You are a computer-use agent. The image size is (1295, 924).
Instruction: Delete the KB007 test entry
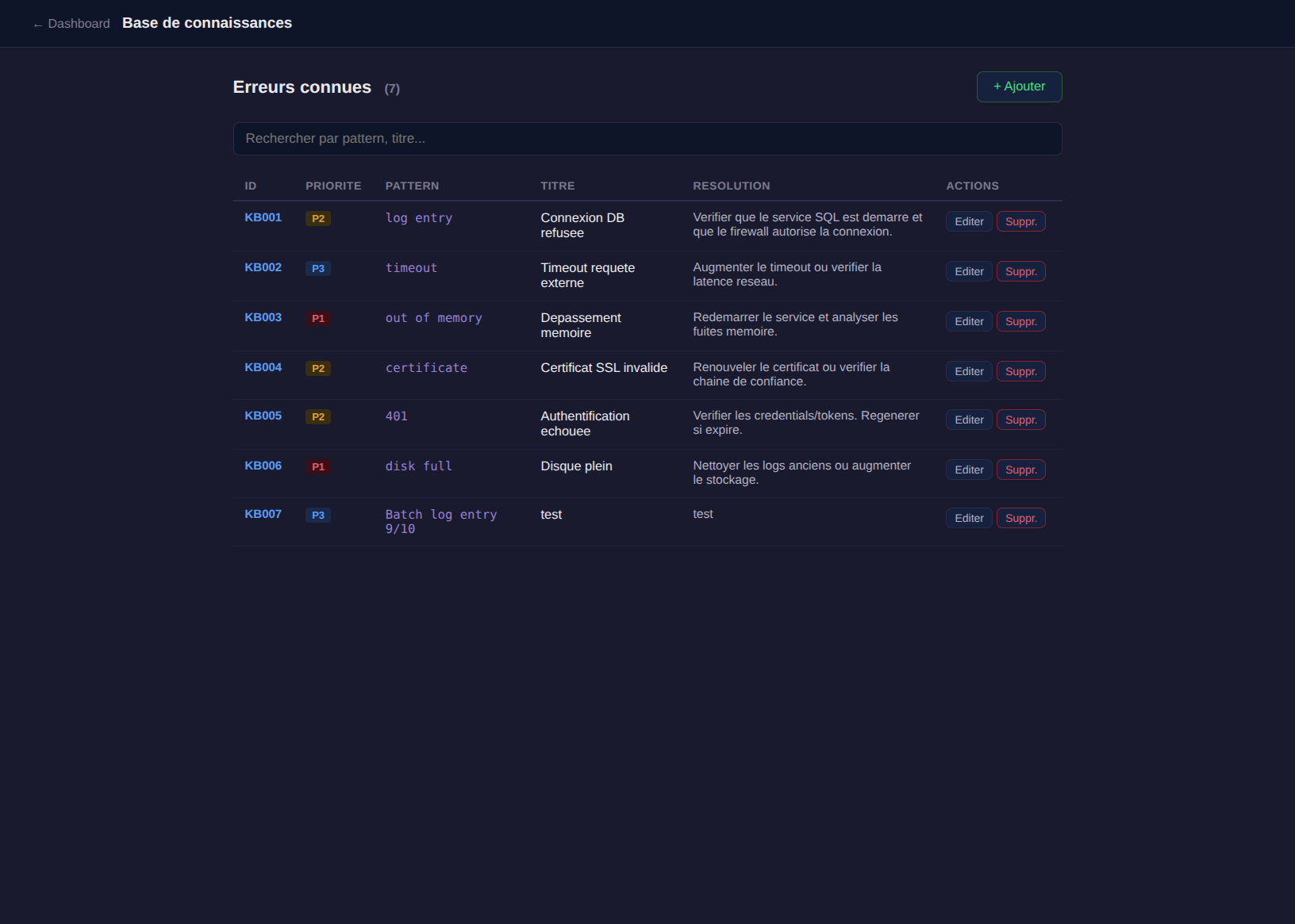click(x=1020, y=518)
